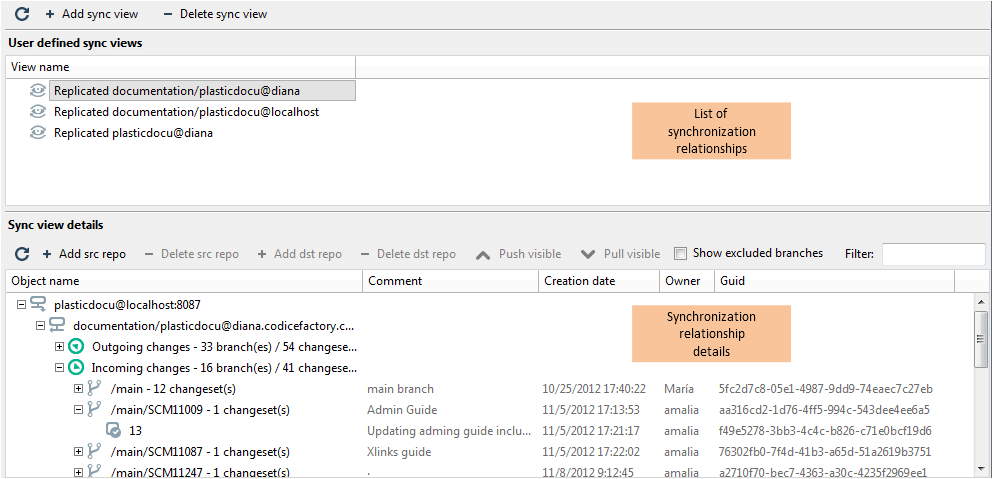The height and width of the screenshot is (479, 992).
Task: Sort by Creation date column
Action: (599, 281)
